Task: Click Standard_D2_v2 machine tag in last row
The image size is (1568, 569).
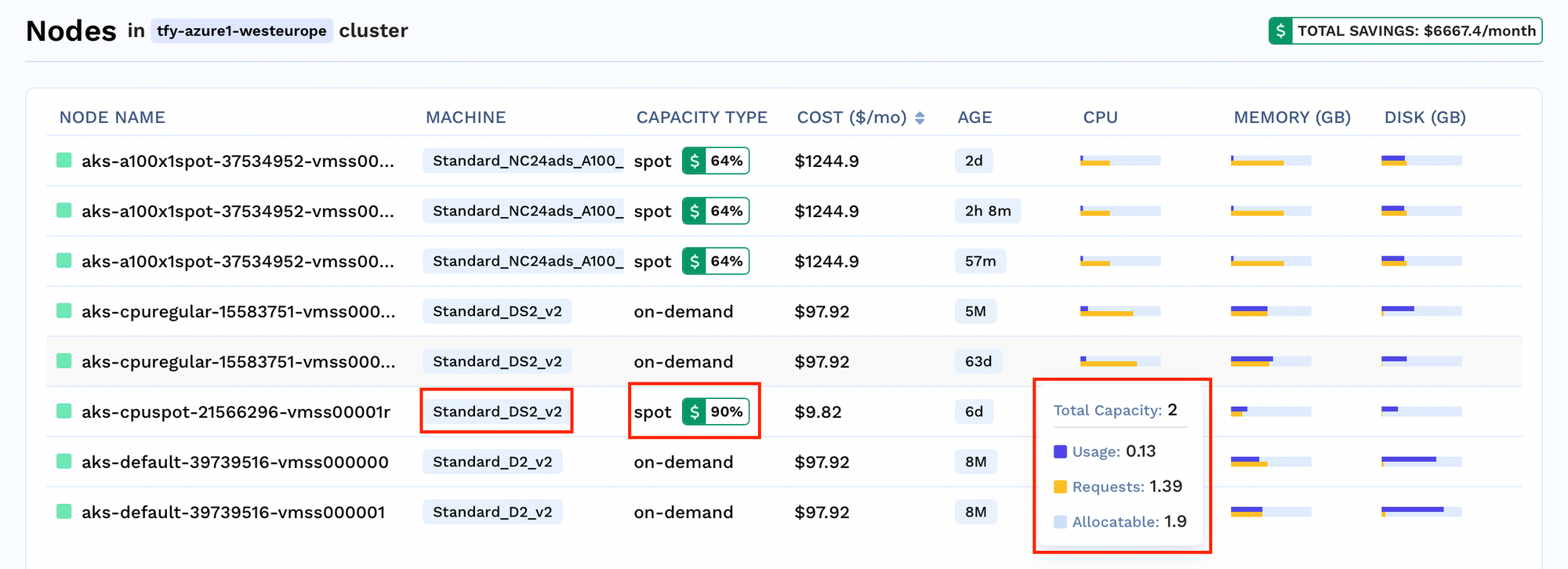Action: (x=492, y=512)
